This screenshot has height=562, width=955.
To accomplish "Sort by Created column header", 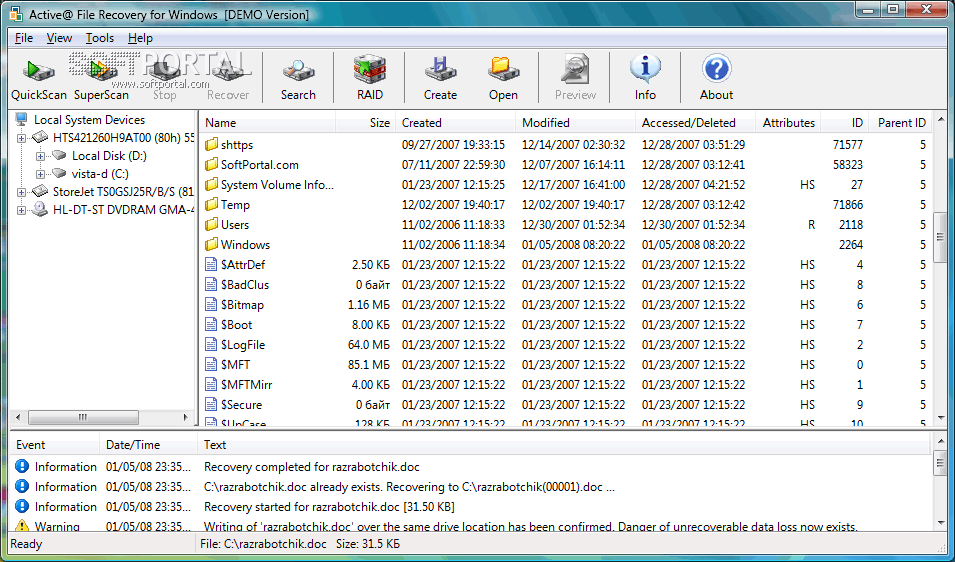I will [x=455, y=122].
